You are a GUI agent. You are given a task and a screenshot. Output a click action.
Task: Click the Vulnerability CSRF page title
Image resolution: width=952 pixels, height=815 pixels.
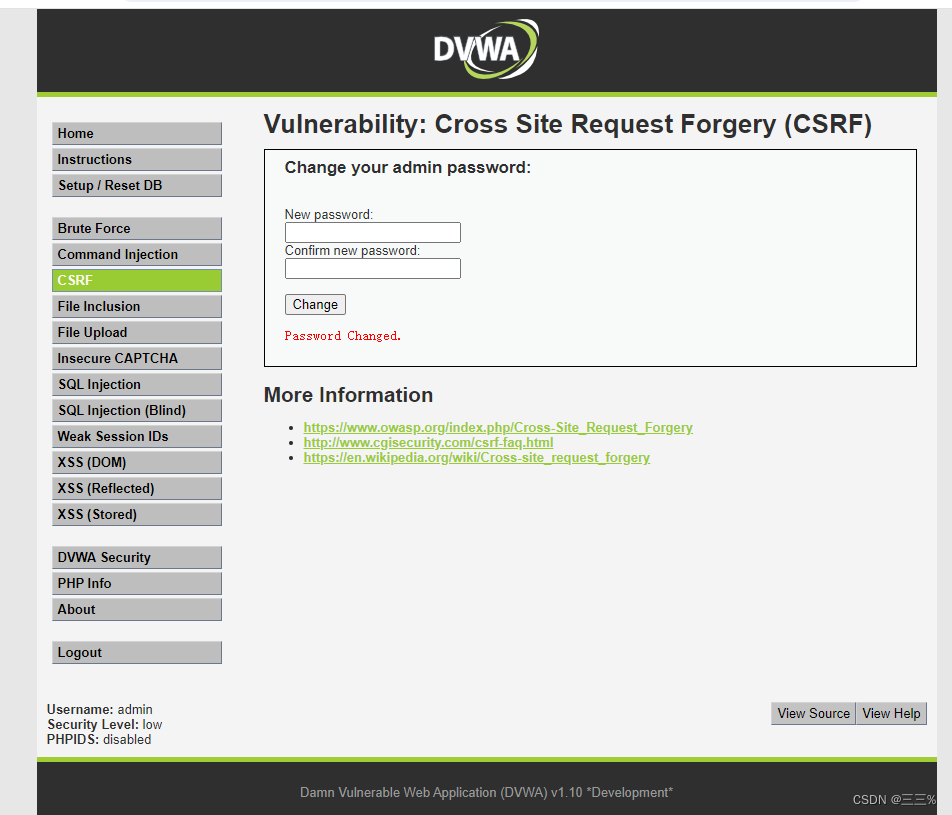click(x=568, y=124)
